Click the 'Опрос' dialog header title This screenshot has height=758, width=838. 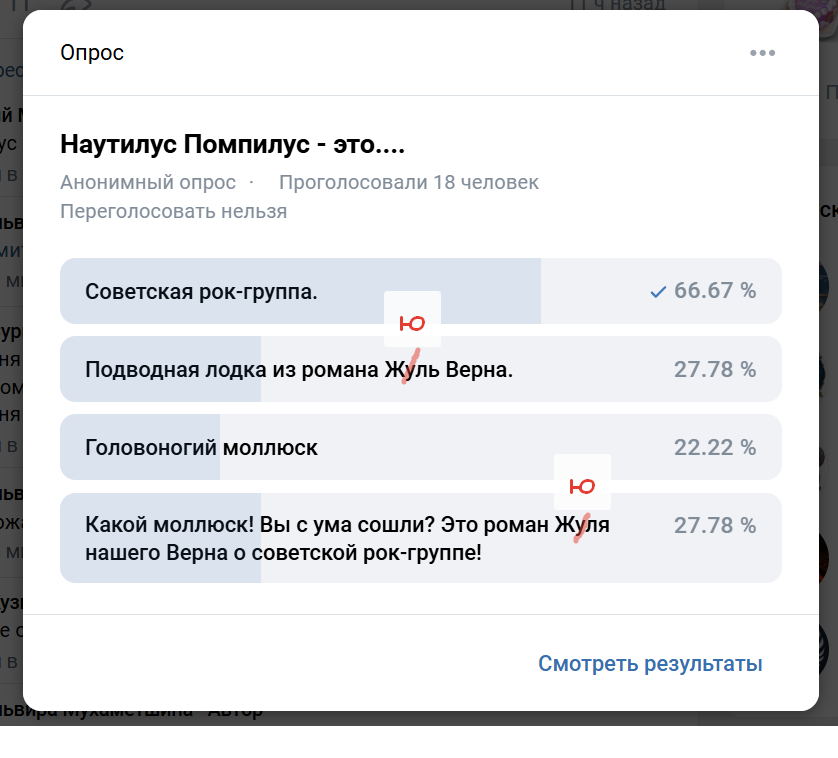(92, 53)
